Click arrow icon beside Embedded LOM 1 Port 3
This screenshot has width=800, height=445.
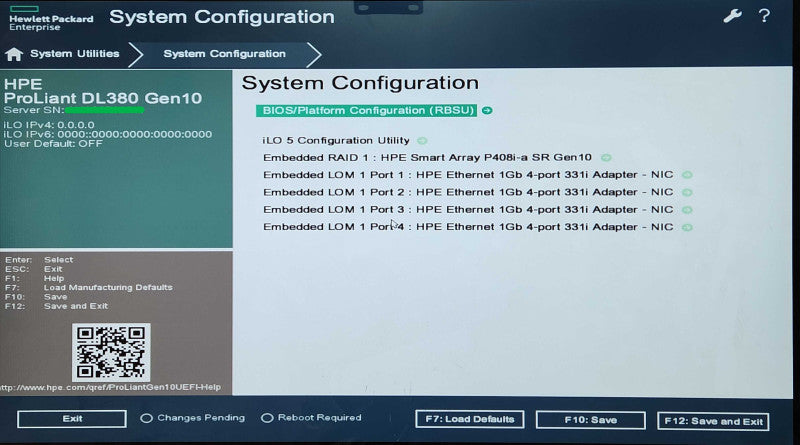click(x=687, y=210)
